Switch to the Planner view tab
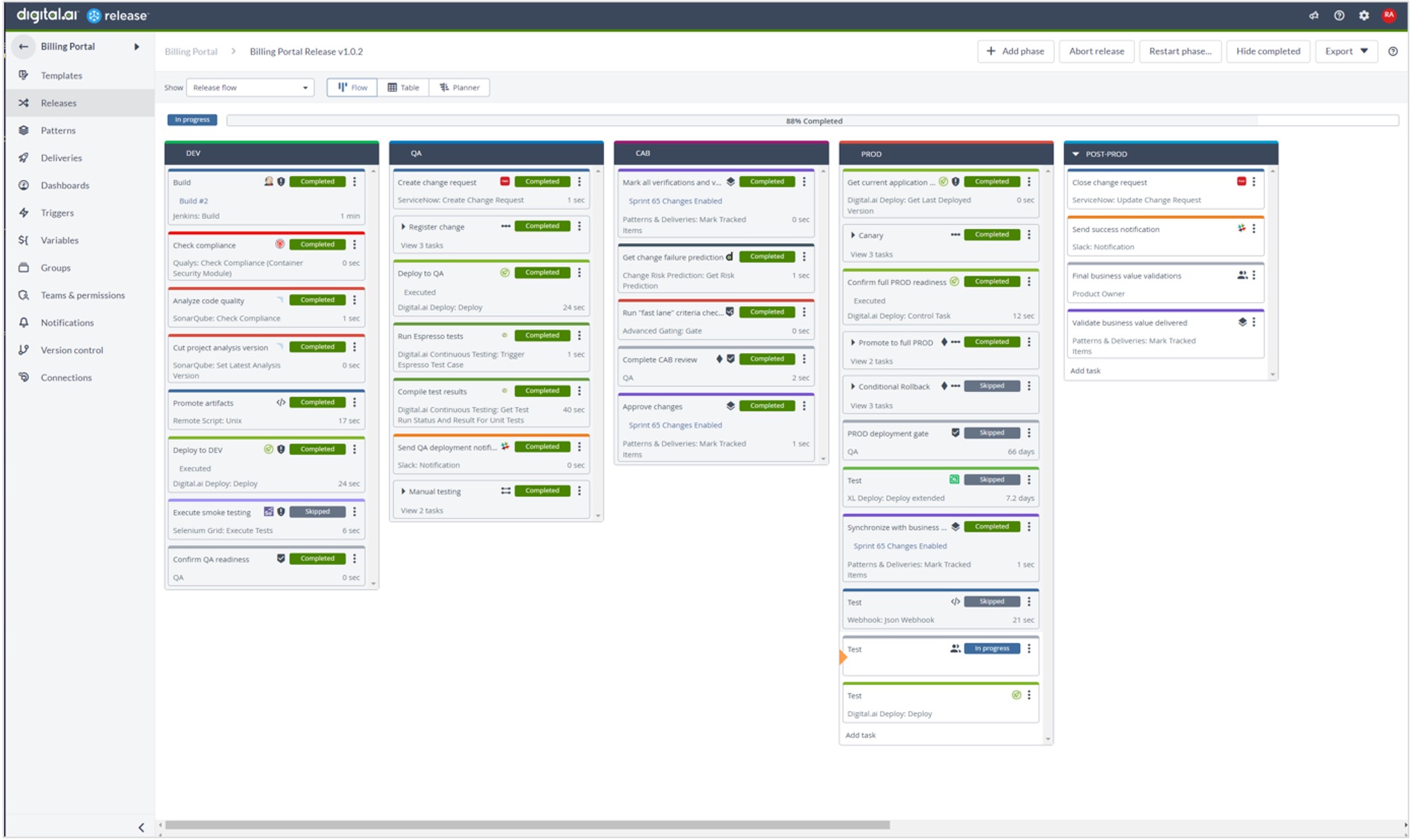This screenshot has width=1410, height=840. pos(459,88)
